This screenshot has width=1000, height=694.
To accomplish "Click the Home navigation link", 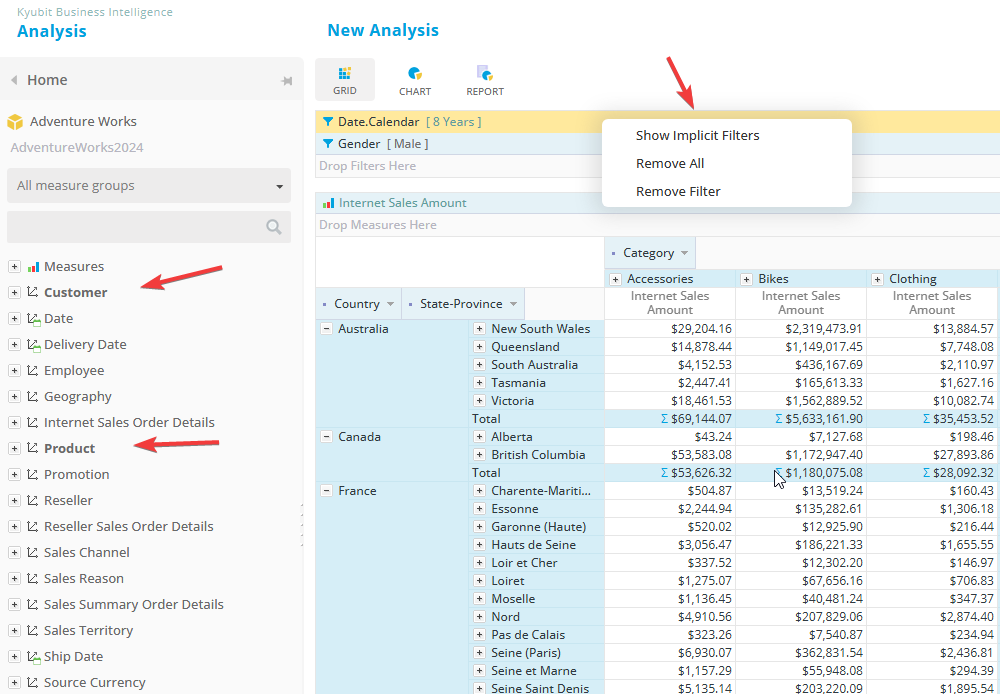I will coord(47,80).
